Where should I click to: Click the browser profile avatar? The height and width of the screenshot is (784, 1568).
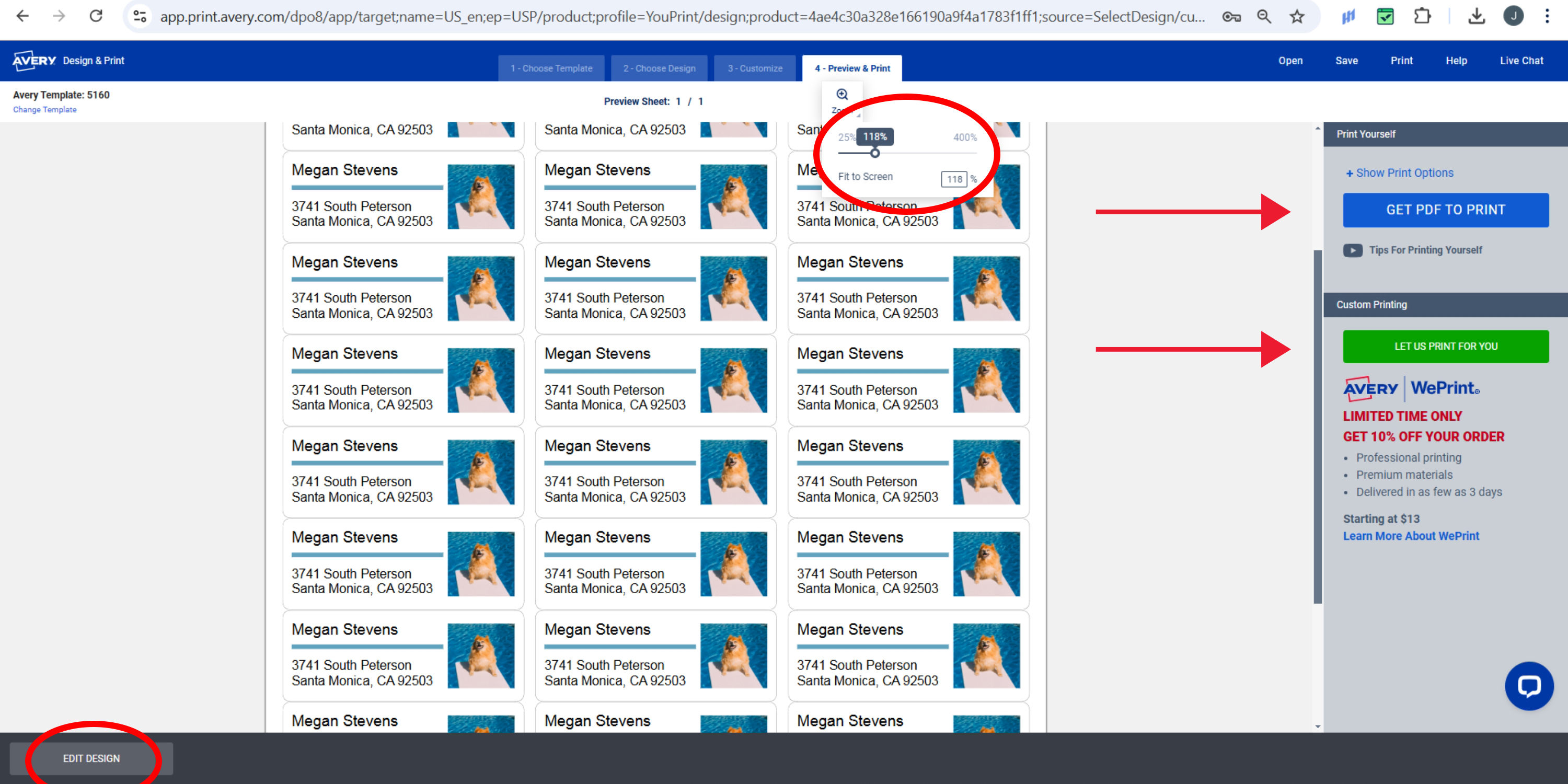(1514, 16)
